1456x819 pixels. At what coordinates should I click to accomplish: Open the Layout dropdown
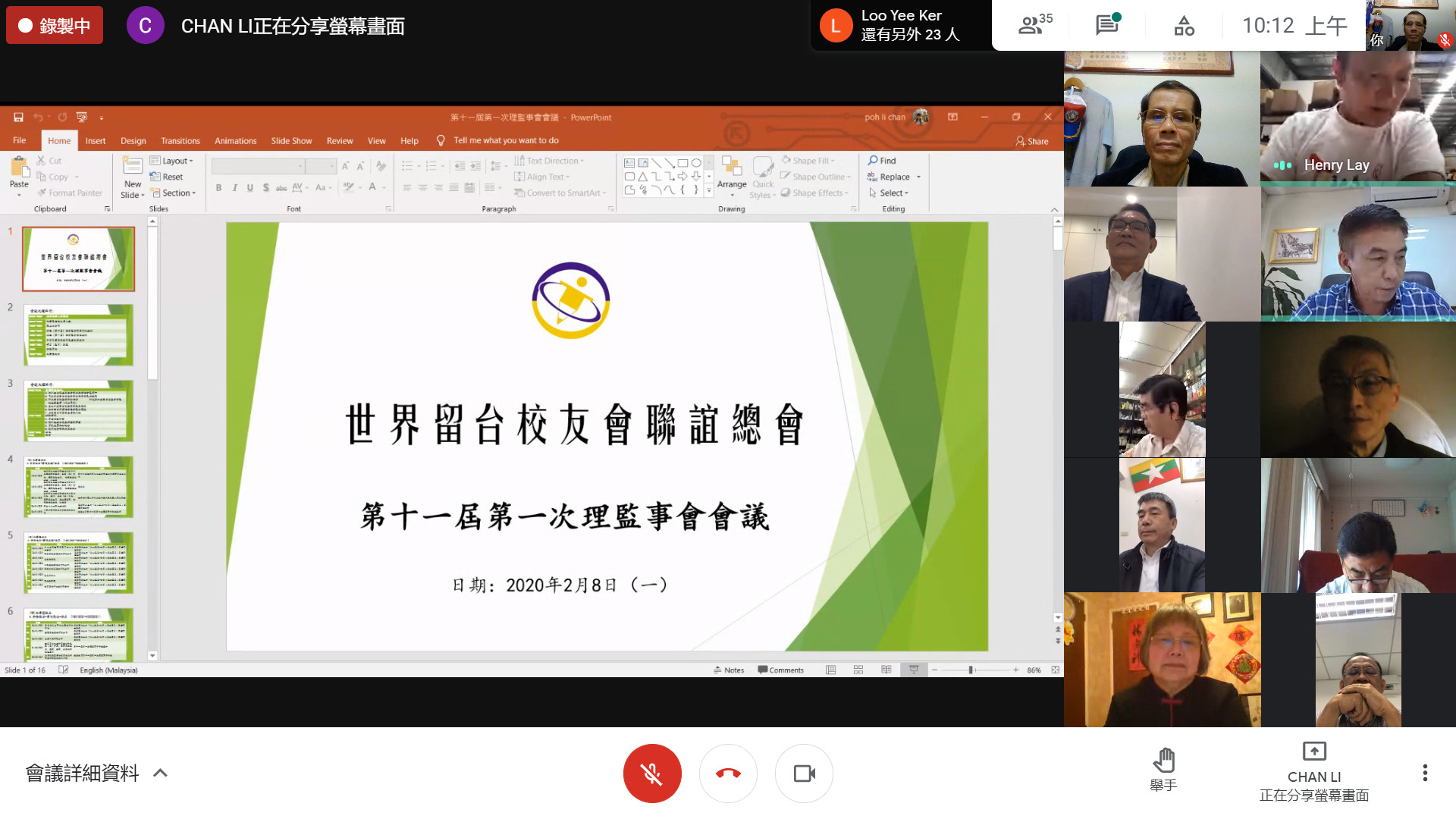pos(174,161)
